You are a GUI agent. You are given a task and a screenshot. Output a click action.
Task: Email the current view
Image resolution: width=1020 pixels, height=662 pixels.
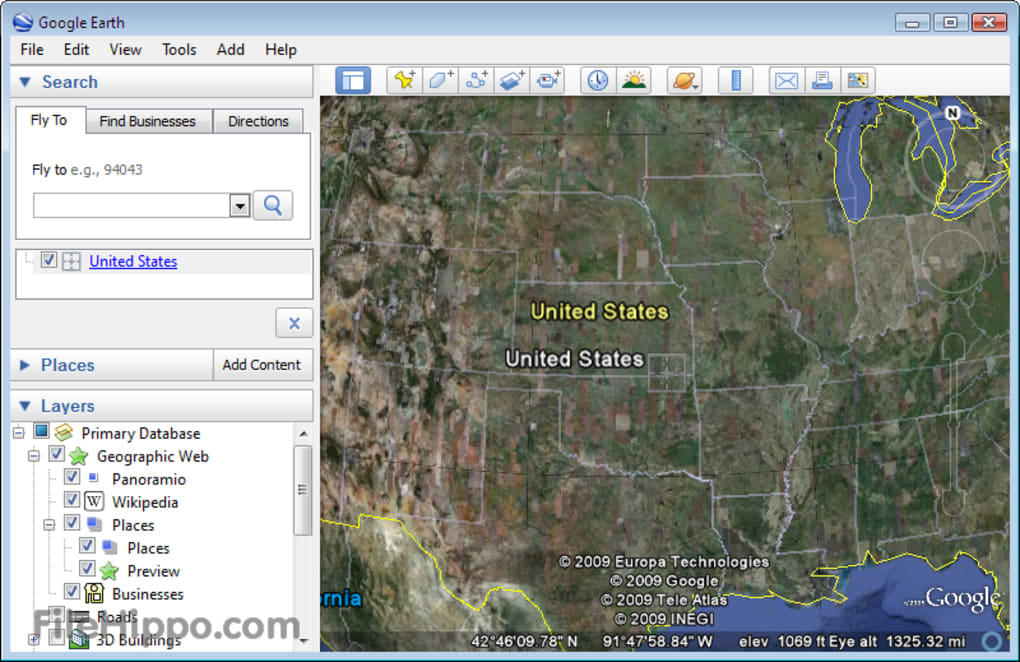coord(786,81)
